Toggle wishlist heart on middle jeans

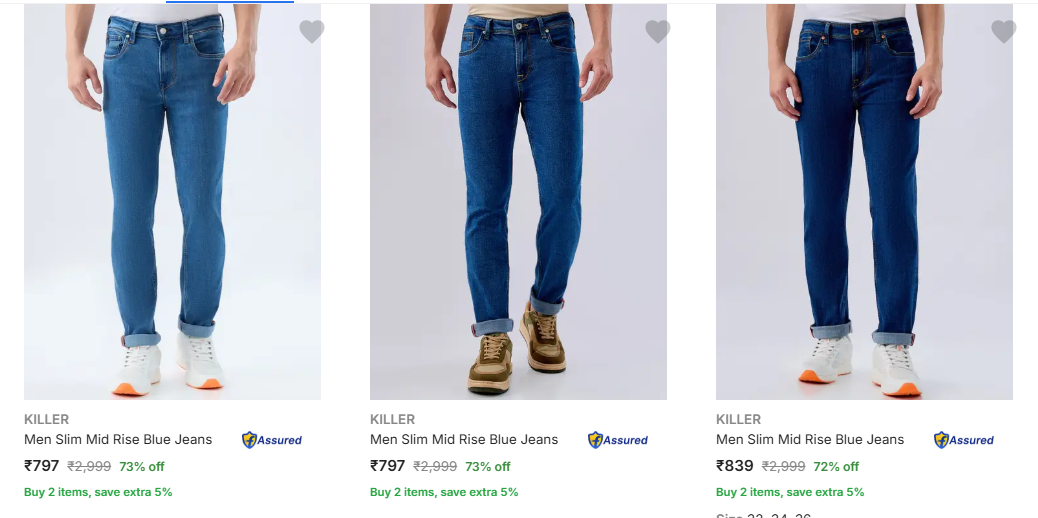658,32
